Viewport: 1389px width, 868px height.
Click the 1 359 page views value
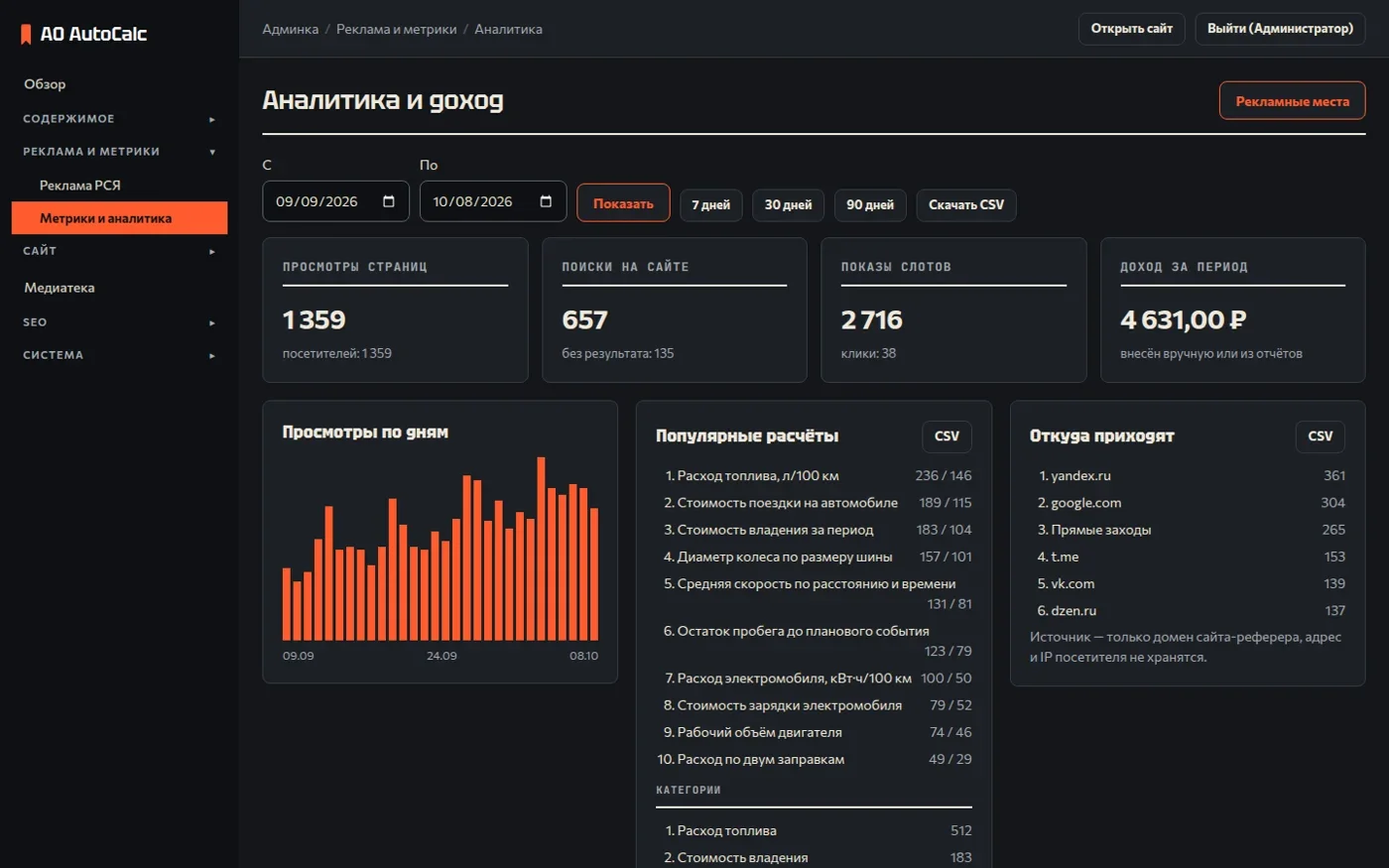(x=315, y=320)
